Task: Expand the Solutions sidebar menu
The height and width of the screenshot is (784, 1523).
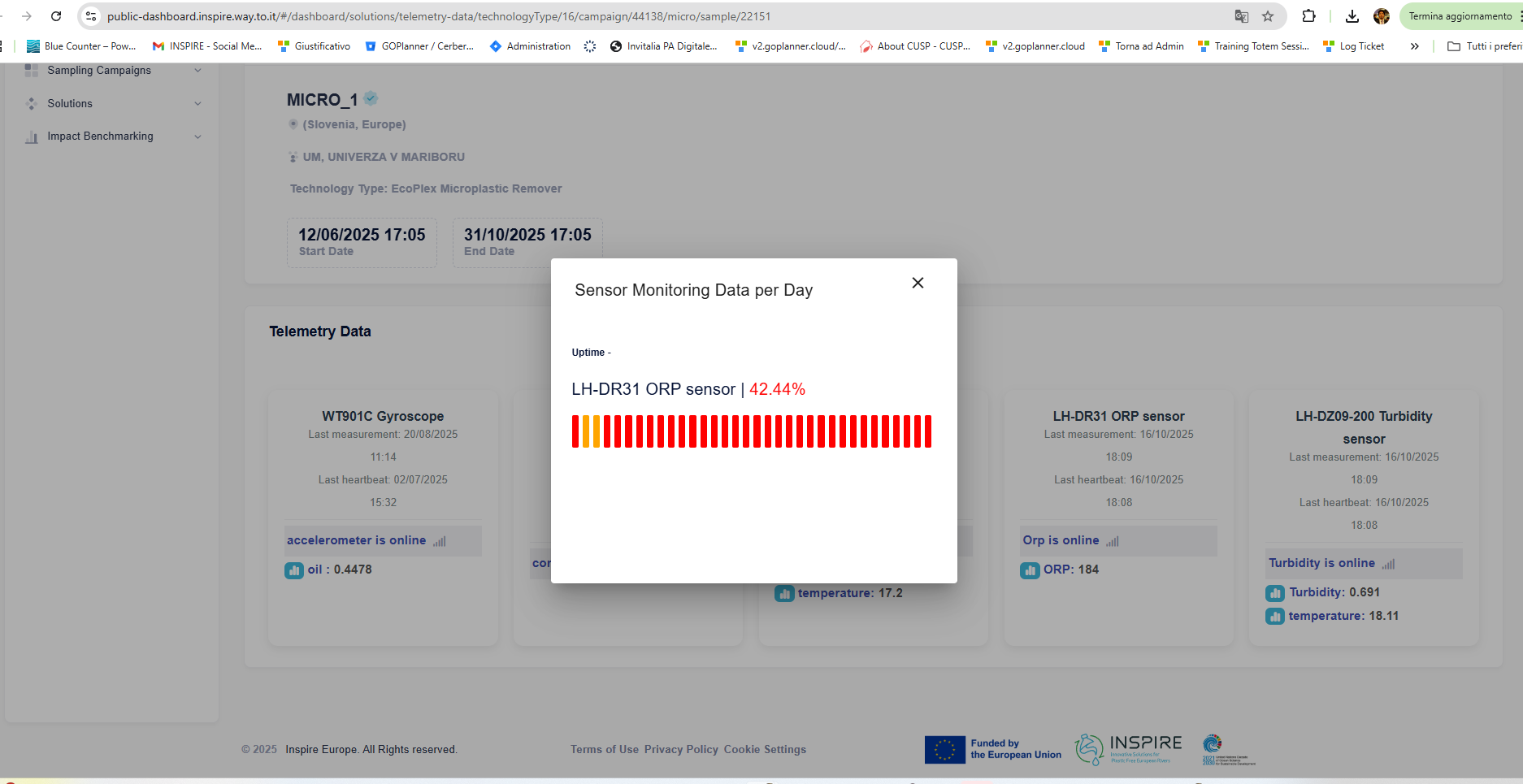Action: coord(111,103)
